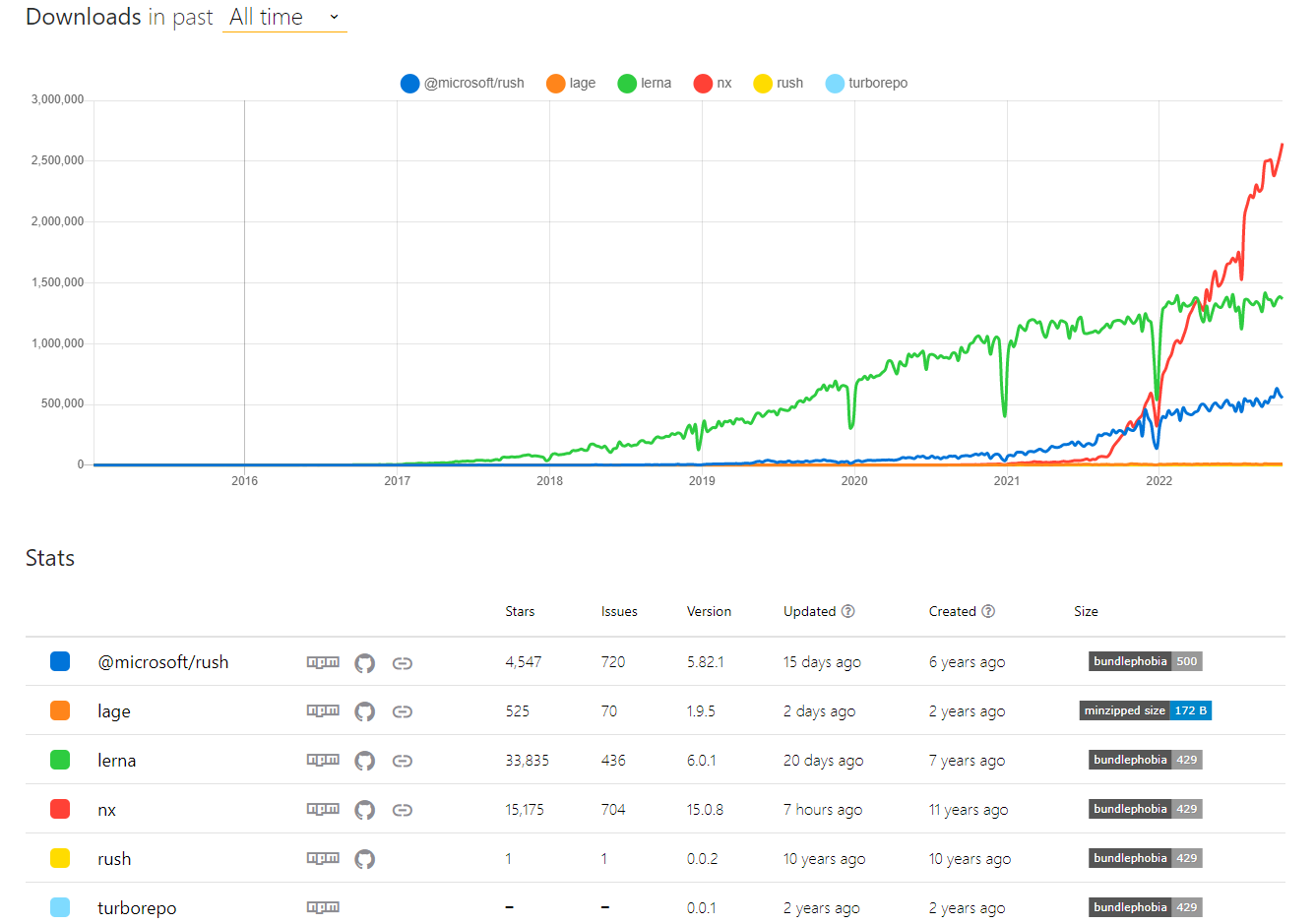
Task: Click orange color swatch for lage row
Action: [x=60, y=710]
